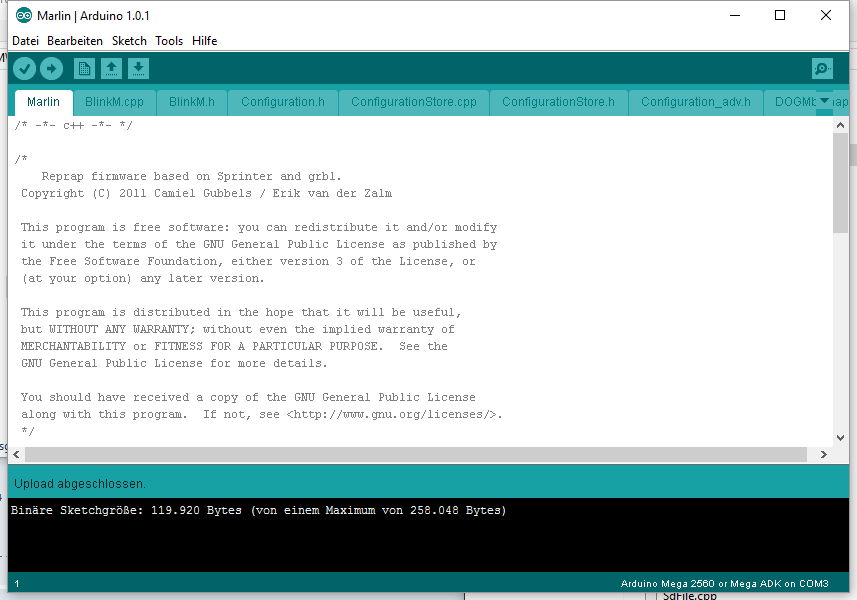Open a sketch using the up-arrow icon
The height and width of the screenshot is (600, 857).
pyautogui.click(x=111, y=69)
